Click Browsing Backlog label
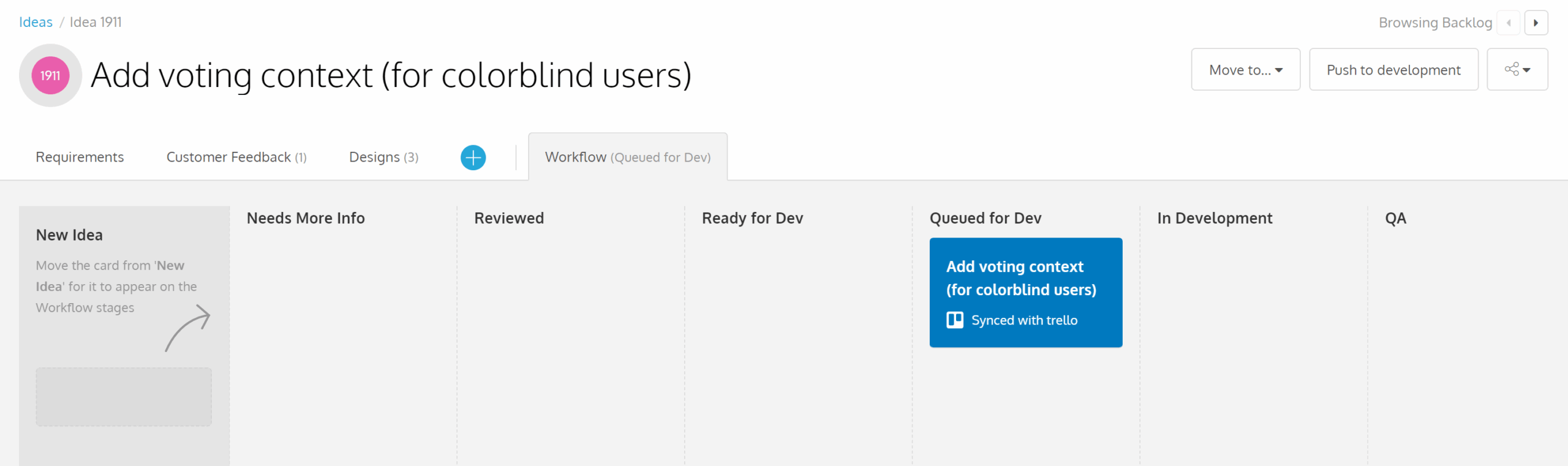 [x=1435, y=23]
